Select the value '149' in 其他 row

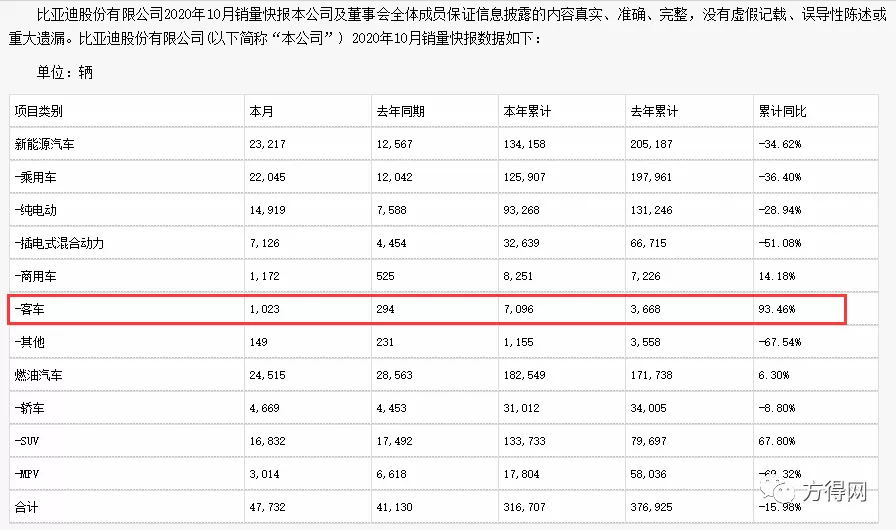coord(258,342)
